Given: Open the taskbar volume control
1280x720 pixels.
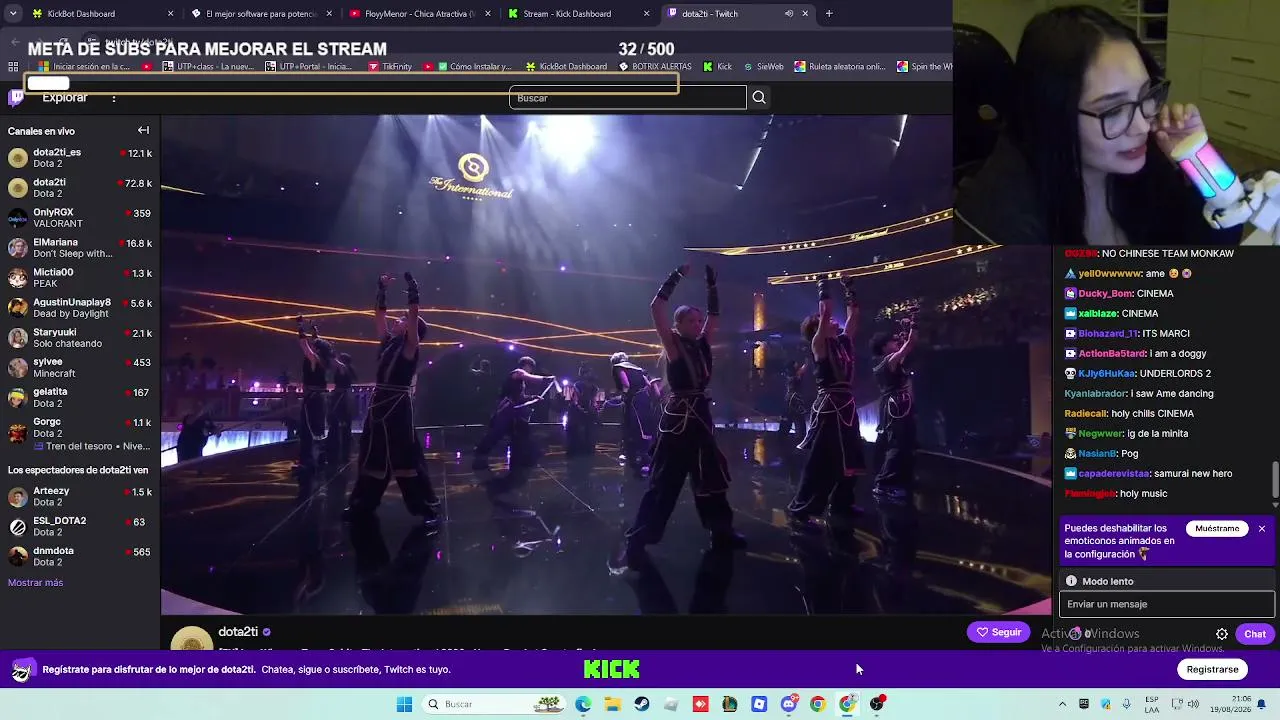Looking at the screenshot, I should point(1195,704).
